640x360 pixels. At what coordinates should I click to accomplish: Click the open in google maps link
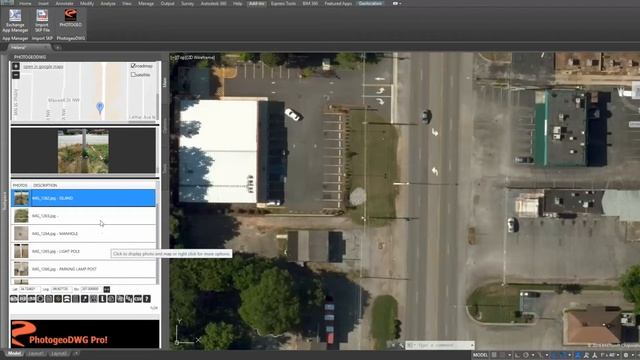[43, 67]
